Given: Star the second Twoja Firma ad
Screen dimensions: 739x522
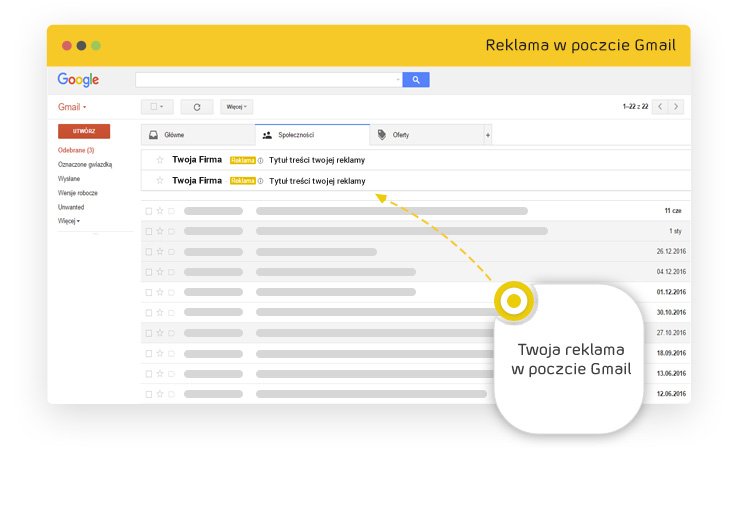Looking at the screenshot, I should click(160, 181).
